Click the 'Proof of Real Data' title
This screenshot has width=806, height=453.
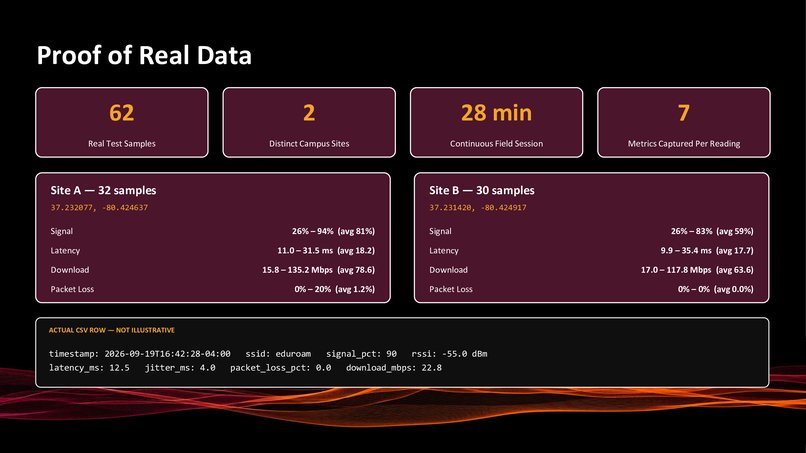click(144, 56)
